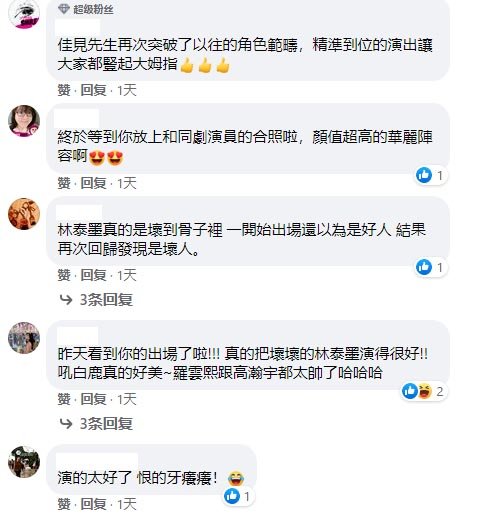This screenshot has height=516, width=482.
Task: Click the like reaction icon on the 華麗陣容 comment
Action: tap(424, 175)
